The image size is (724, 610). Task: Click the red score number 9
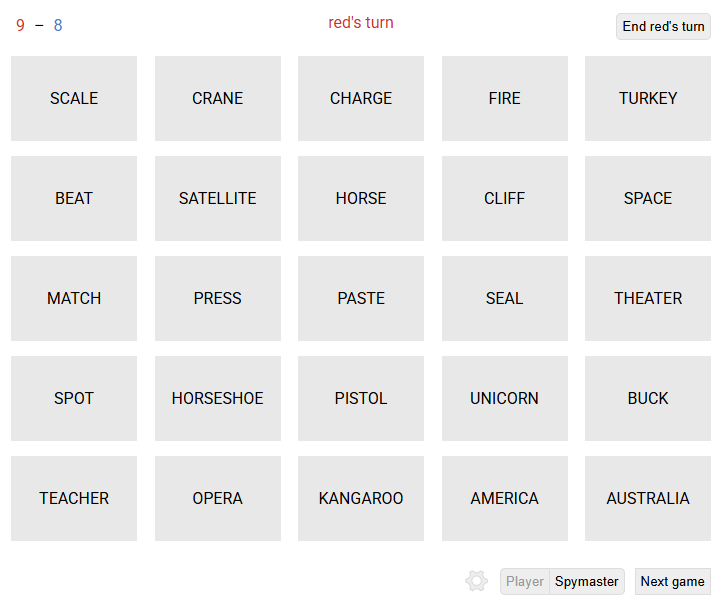20,25
